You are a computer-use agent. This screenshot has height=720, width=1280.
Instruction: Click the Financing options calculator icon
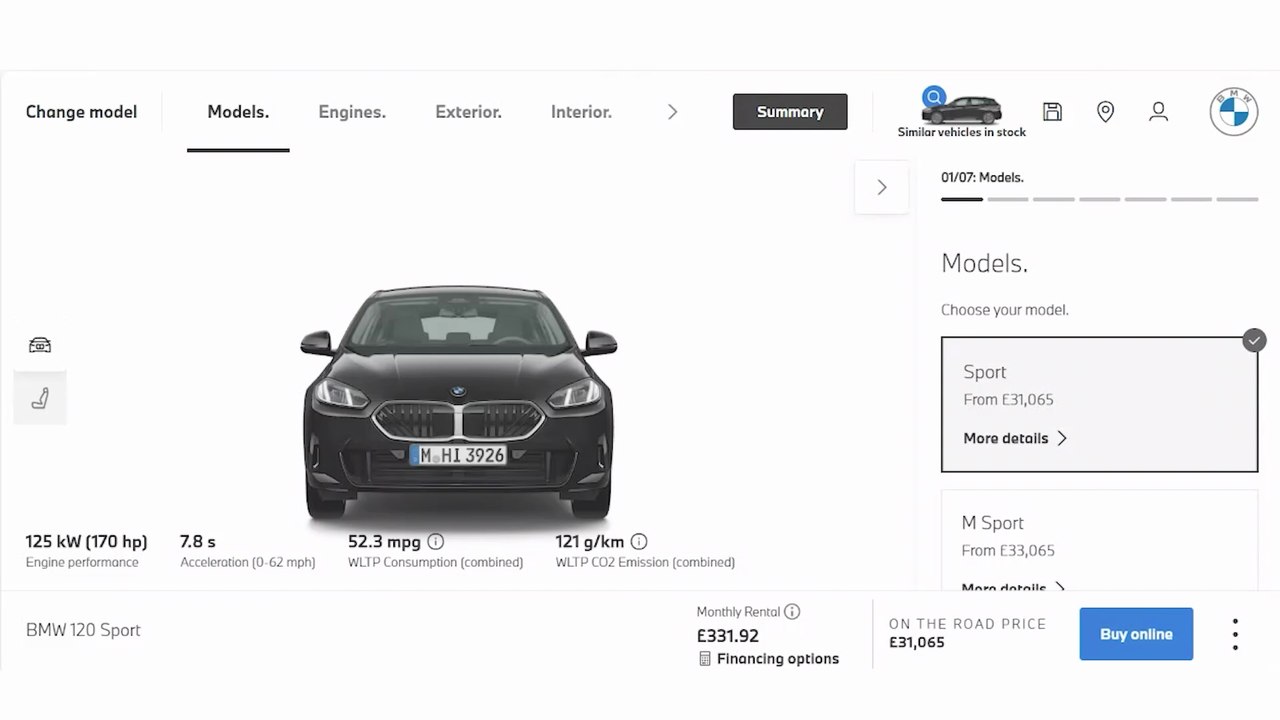705,658
